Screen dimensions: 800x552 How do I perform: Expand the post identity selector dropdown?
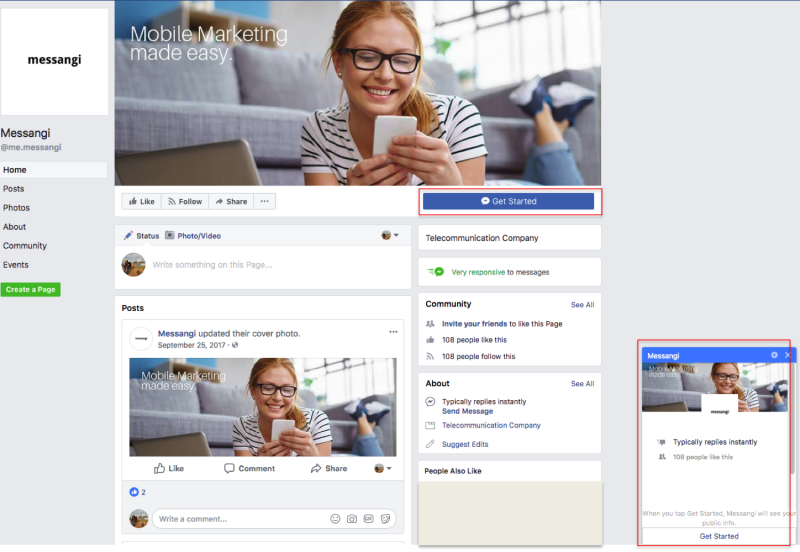(383, 468)
